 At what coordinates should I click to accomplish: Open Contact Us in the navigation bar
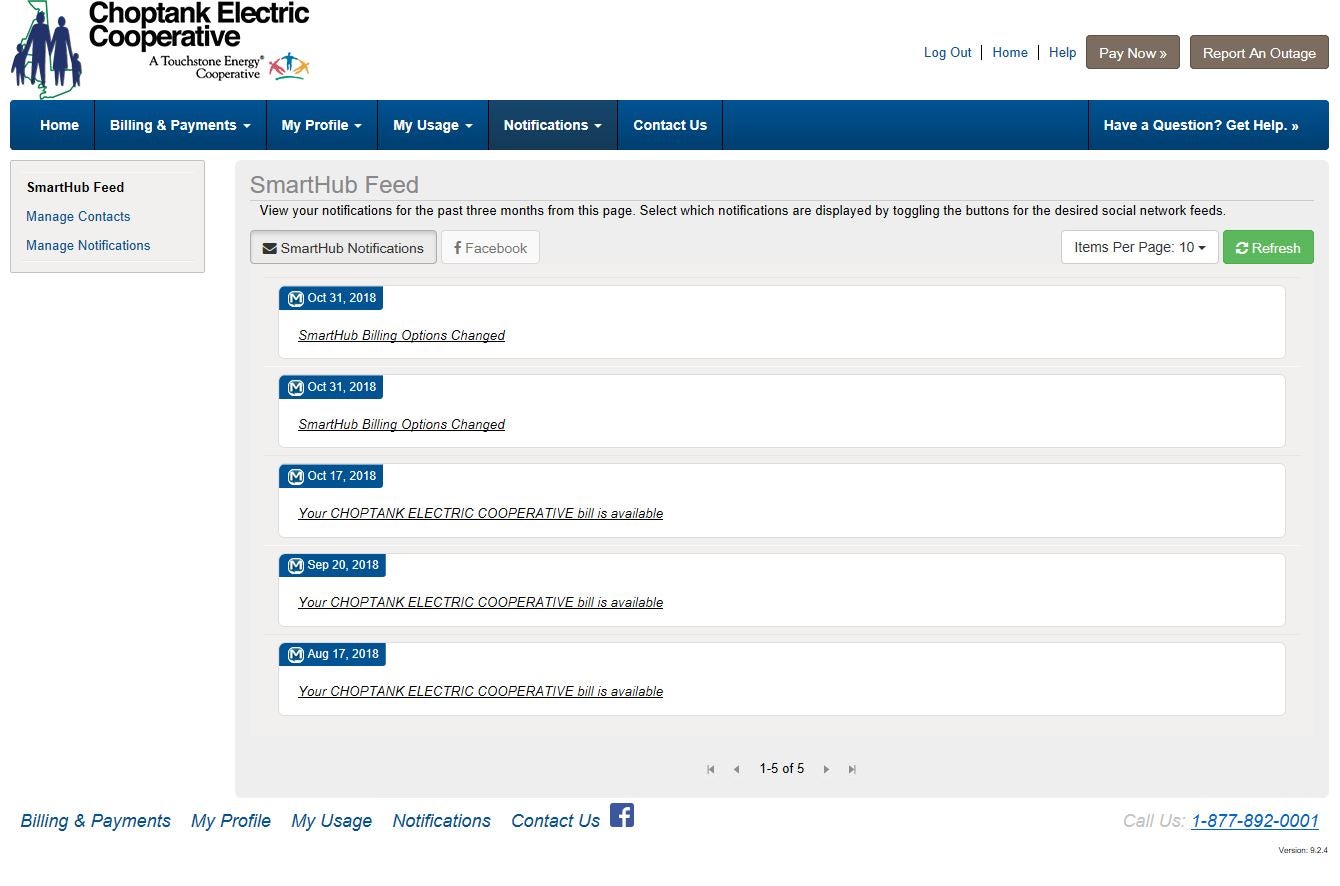(x=670, y=125)
